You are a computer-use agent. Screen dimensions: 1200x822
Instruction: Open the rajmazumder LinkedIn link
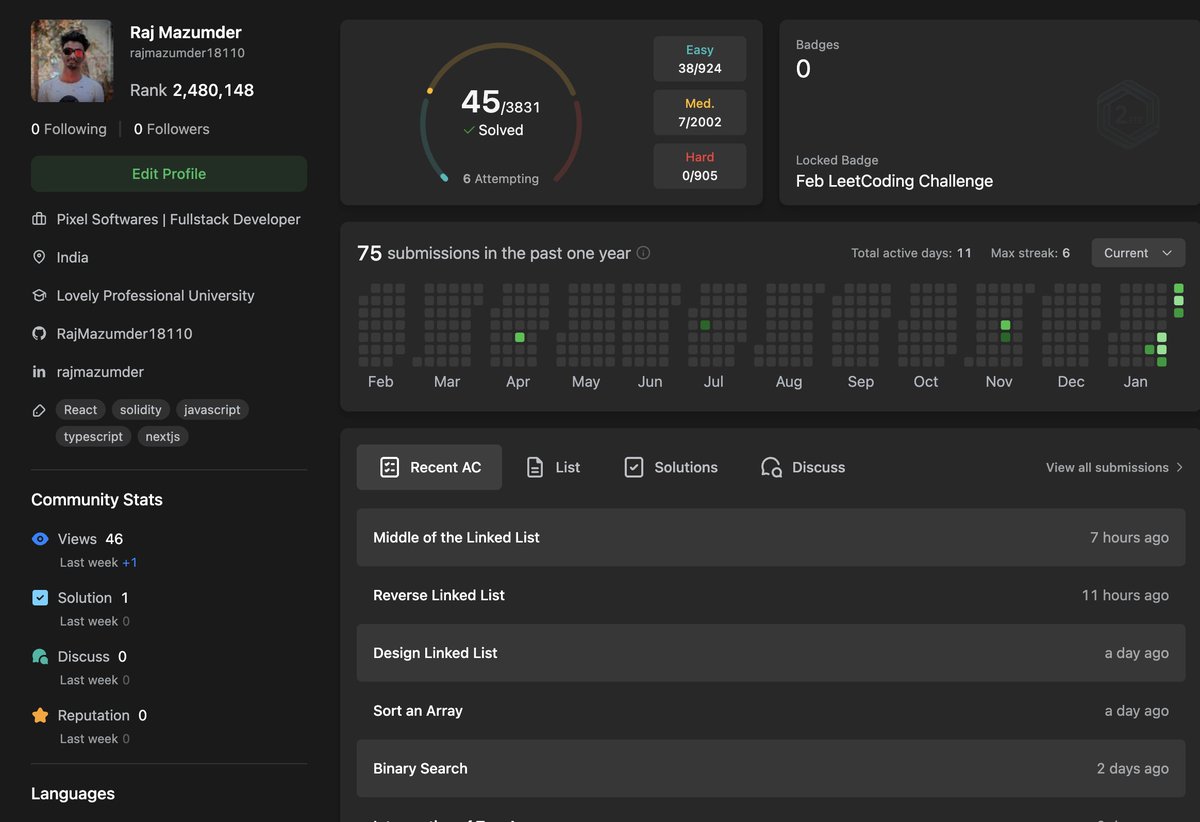tap(100, 371)
